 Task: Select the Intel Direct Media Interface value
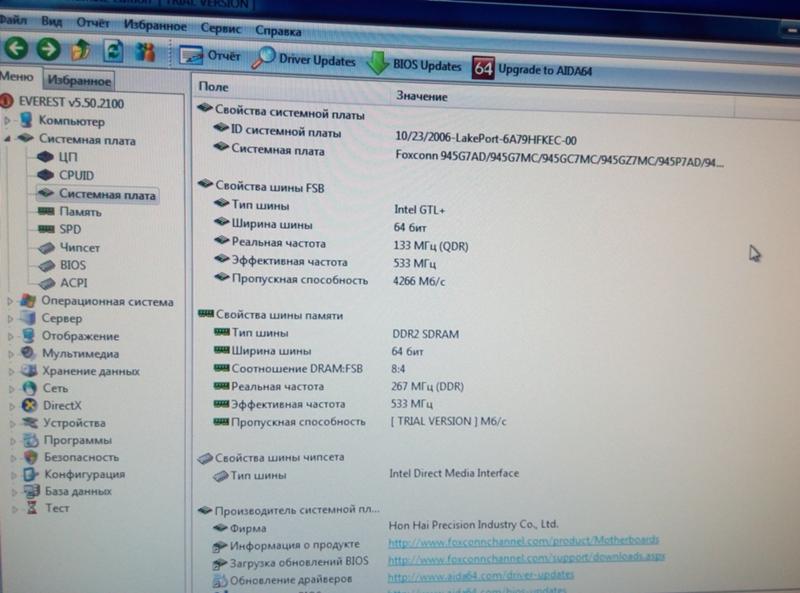click(x=454, y=473)
